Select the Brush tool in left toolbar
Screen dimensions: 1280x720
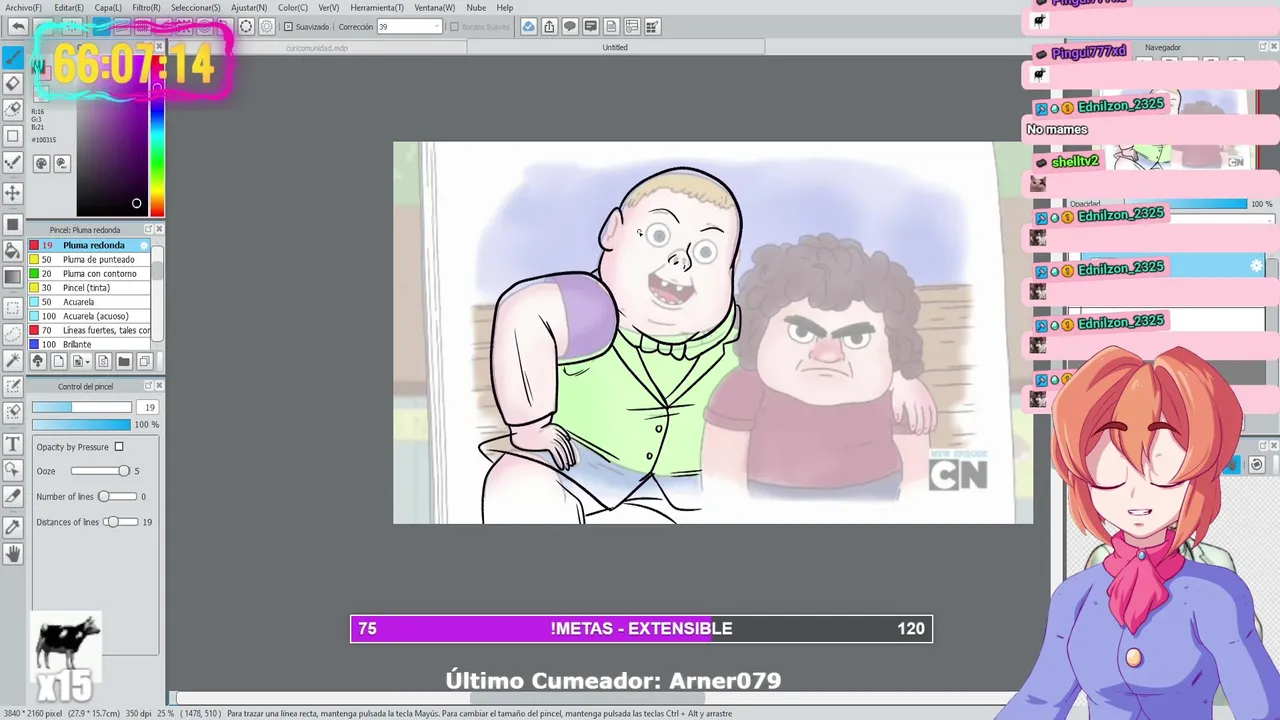click(13, 57)
